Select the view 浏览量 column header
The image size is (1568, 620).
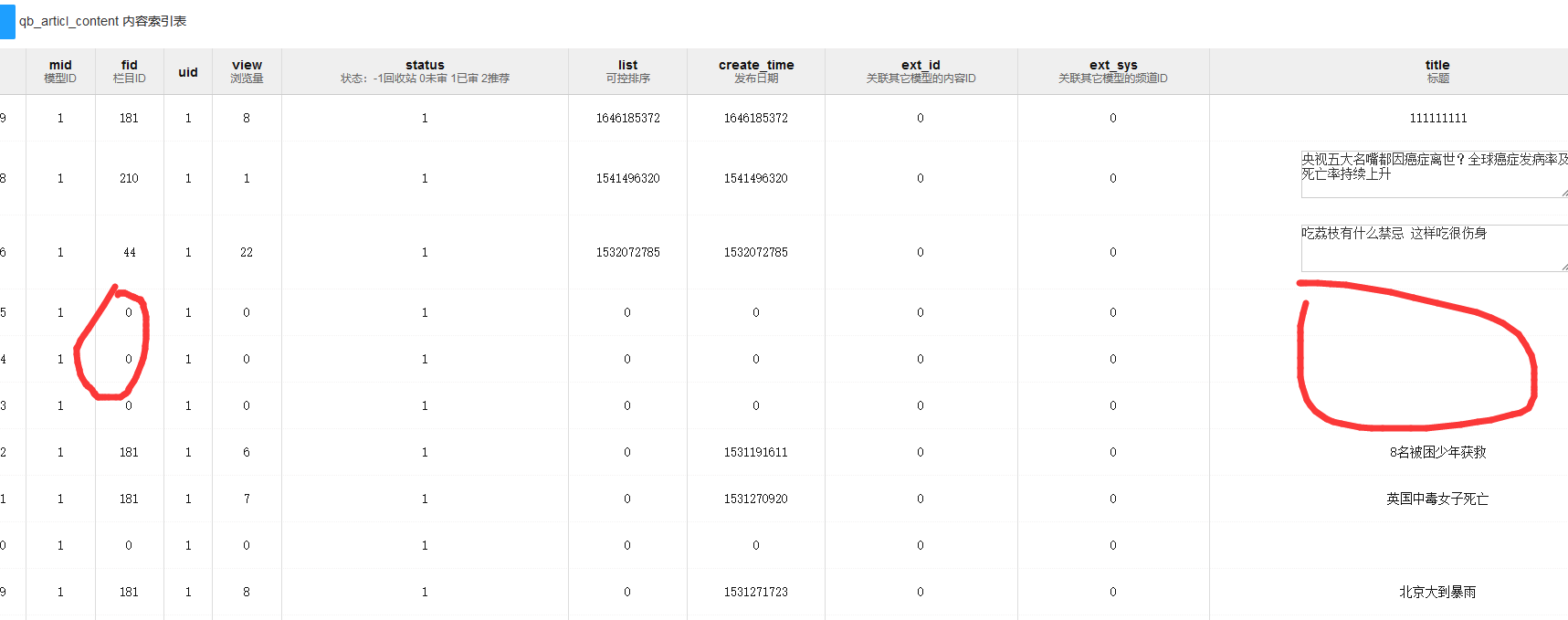click(x=247, y=71)
